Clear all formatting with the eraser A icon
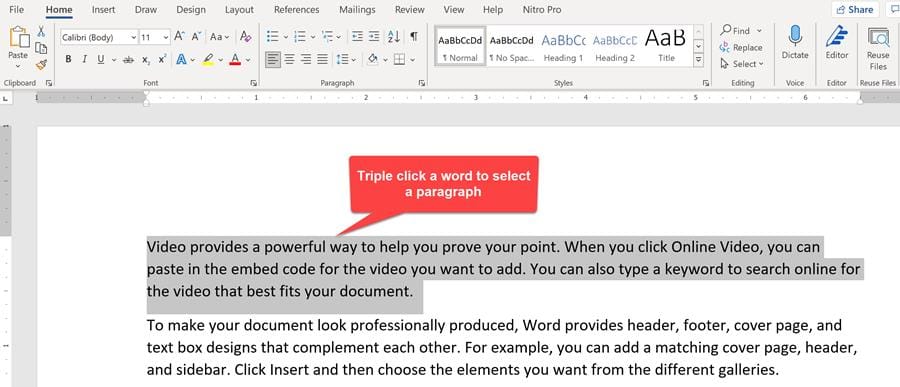The image size is (900, 387). tap(246, 37)
